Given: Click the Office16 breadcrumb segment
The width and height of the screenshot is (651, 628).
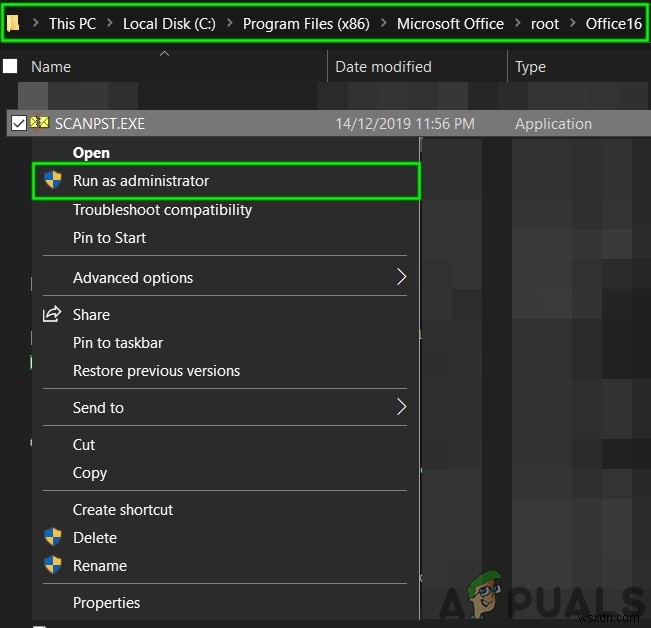Looking at the screenshot, I should (x=614, y=23).
